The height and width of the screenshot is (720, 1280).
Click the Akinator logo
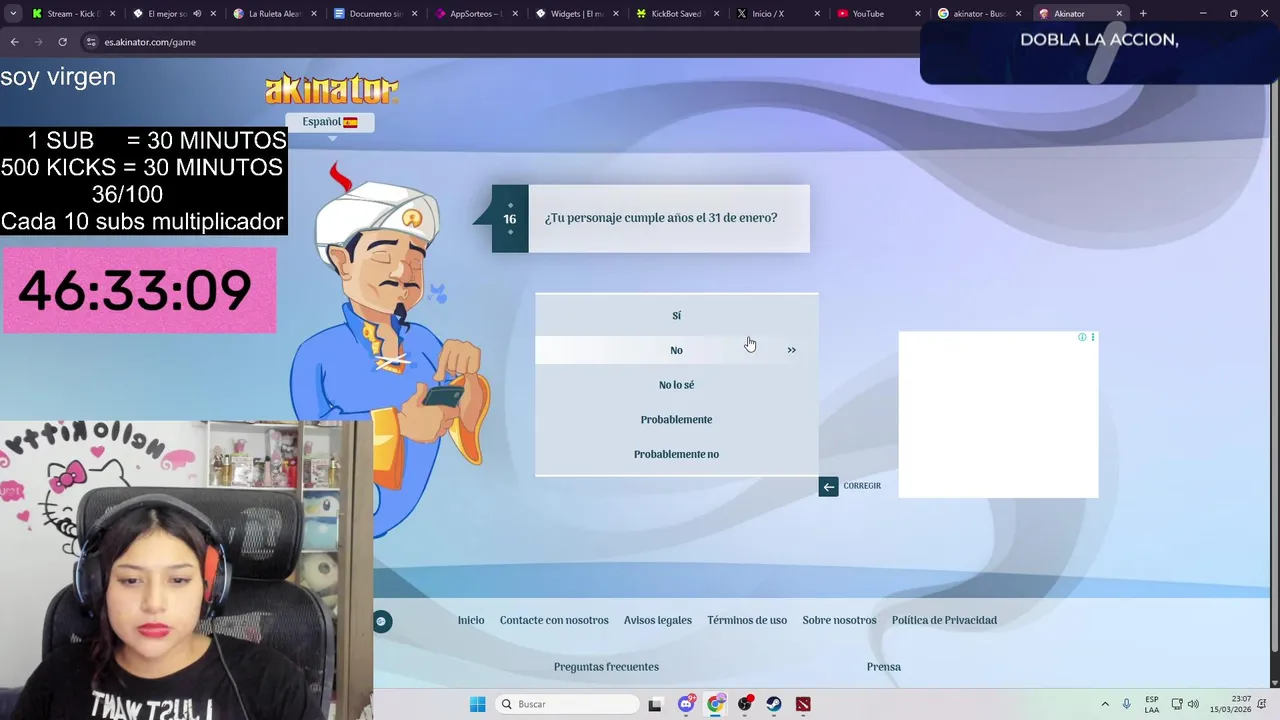(x=331, y=90)
